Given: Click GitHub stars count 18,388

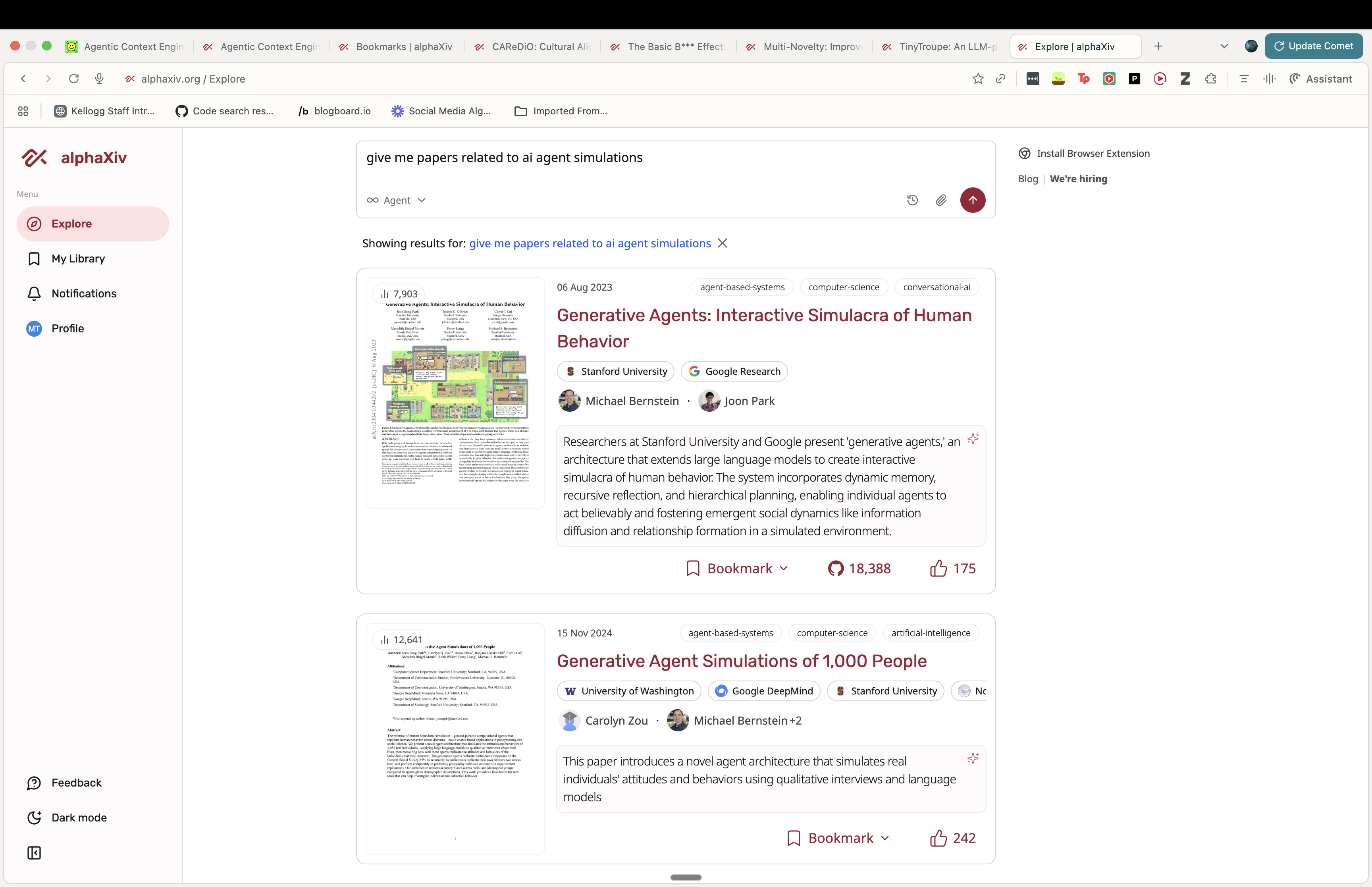Looking at the screenshot, I should coord(859,569).
